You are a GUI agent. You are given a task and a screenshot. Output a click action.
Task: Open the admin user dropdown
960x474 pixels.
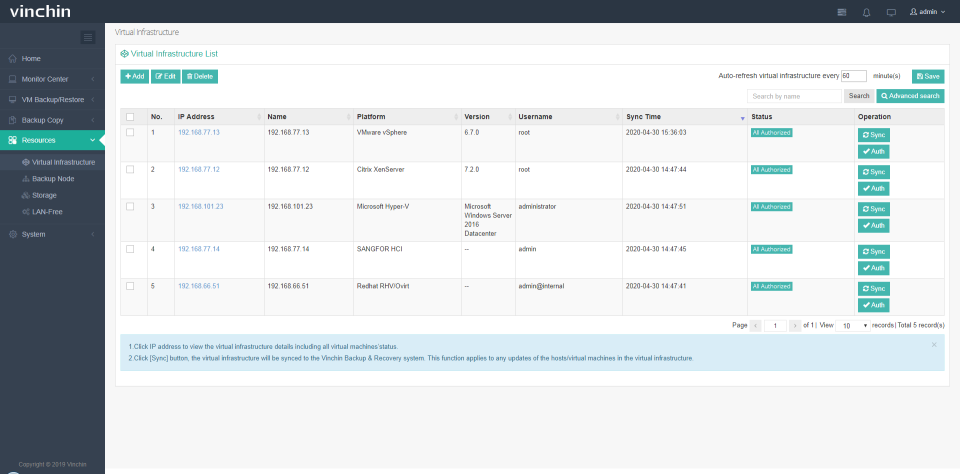pos(928,12)
